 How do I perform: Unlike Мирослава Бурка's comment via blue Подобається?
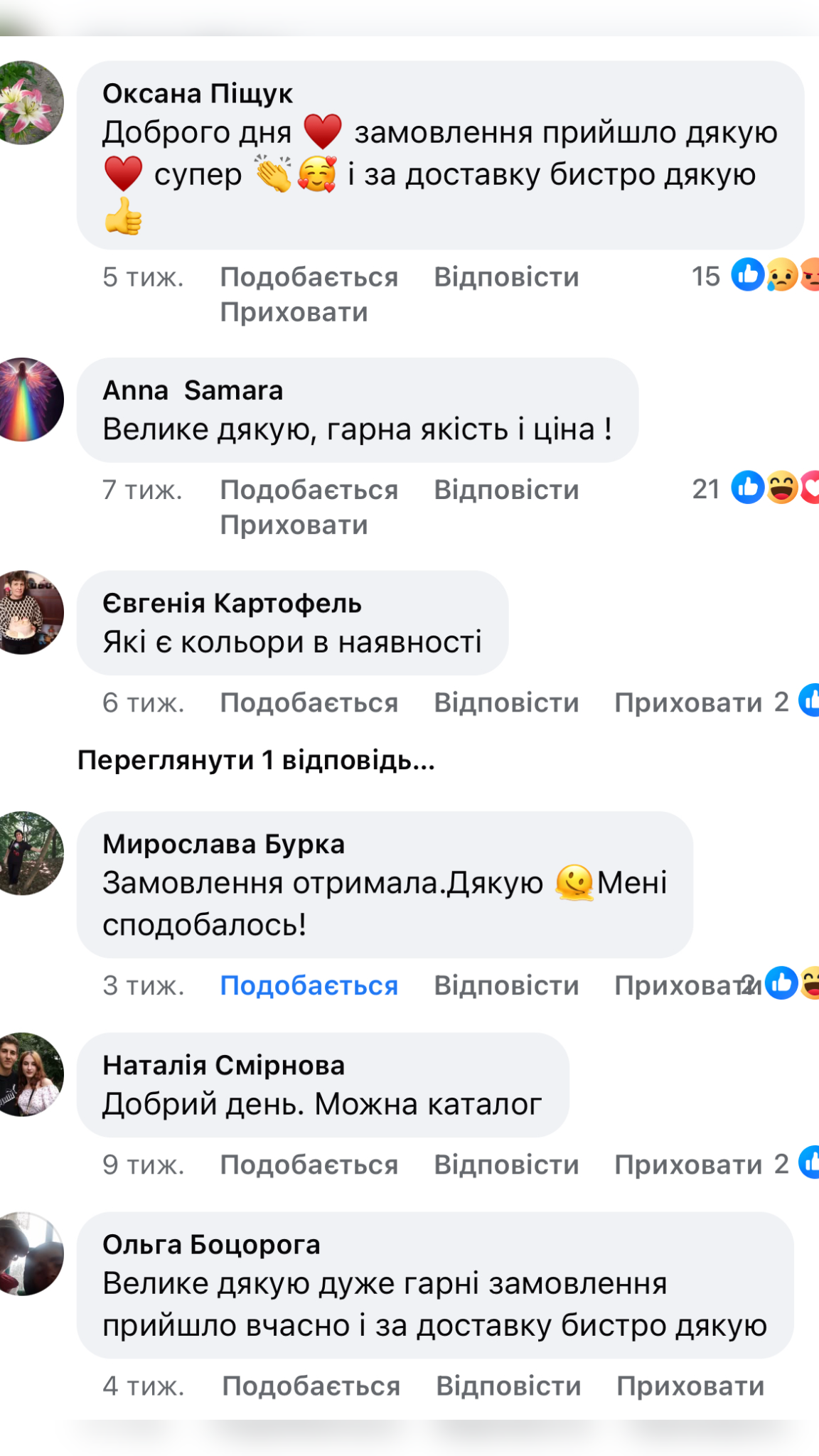coord(309,985)
